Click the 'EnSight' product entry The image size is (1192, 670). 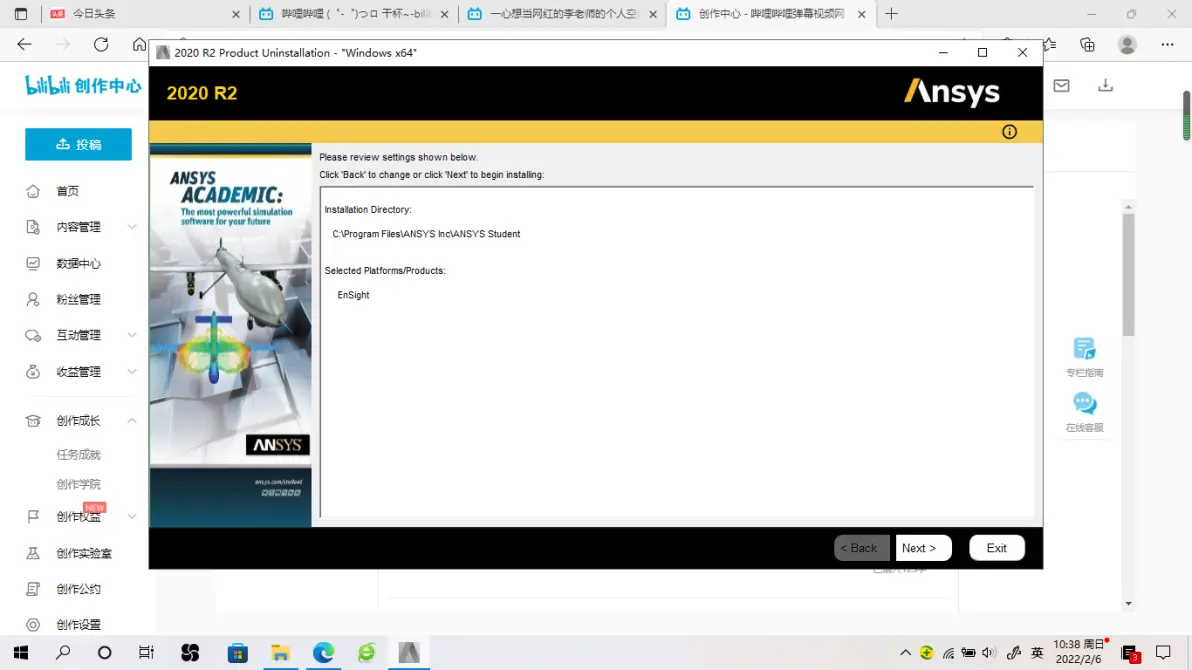point(353,295)
